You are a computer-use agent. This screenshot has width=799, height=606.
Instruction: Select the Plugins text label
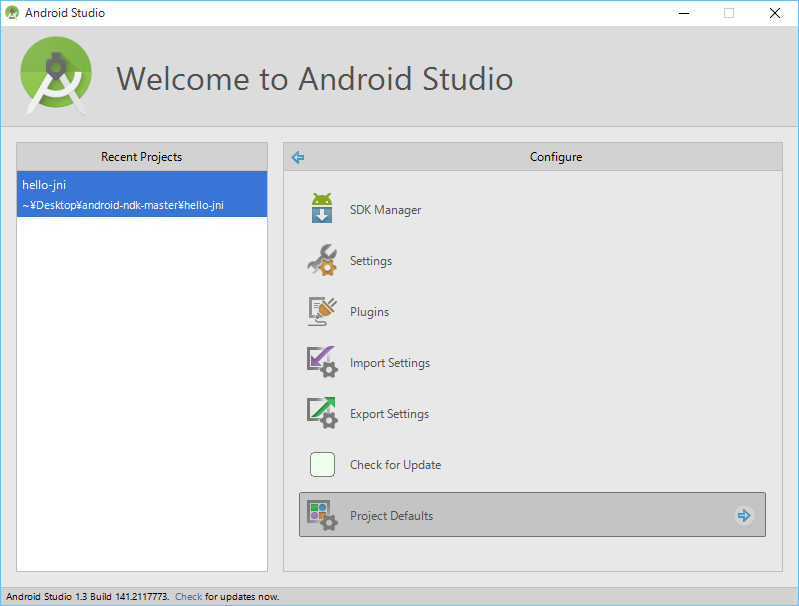pyautogui.click(x=369, y=312)
